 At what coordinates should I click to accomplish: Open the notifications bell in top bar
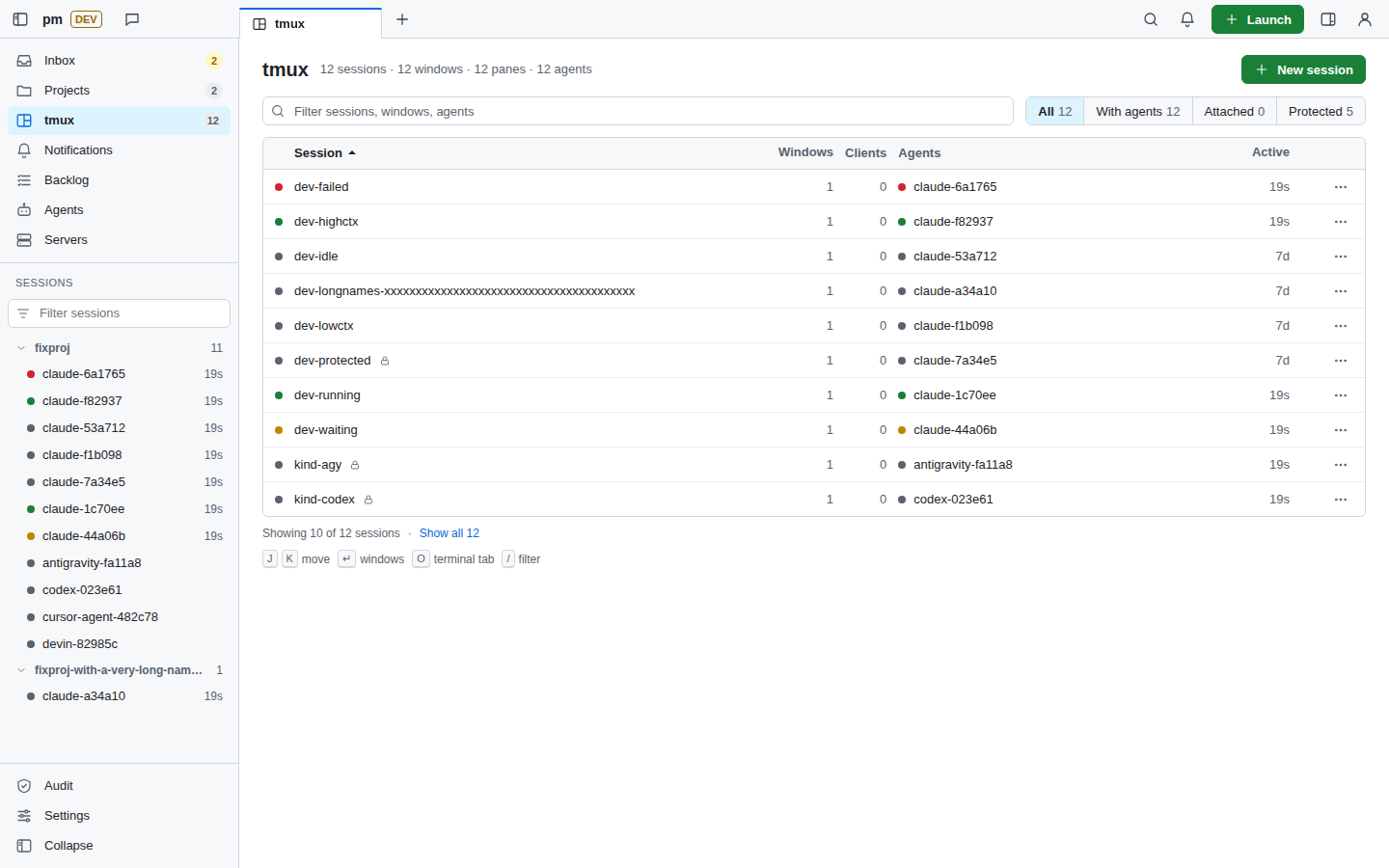(1187, 19)
